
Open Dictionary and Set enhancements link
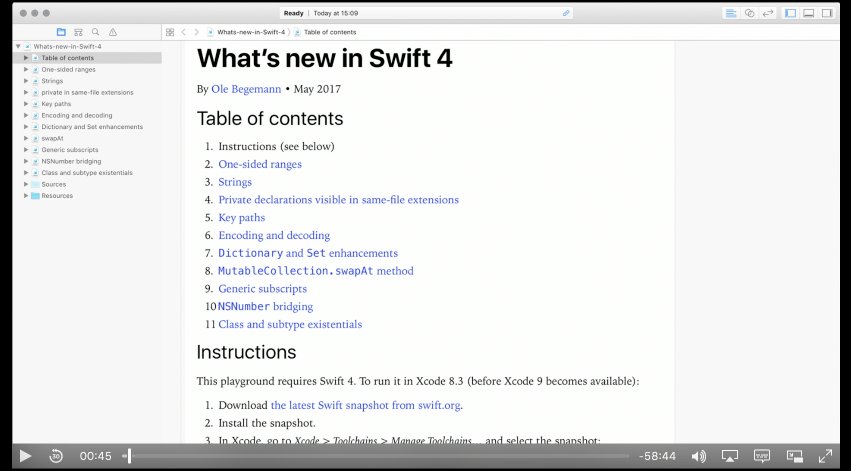click(308, 253)
